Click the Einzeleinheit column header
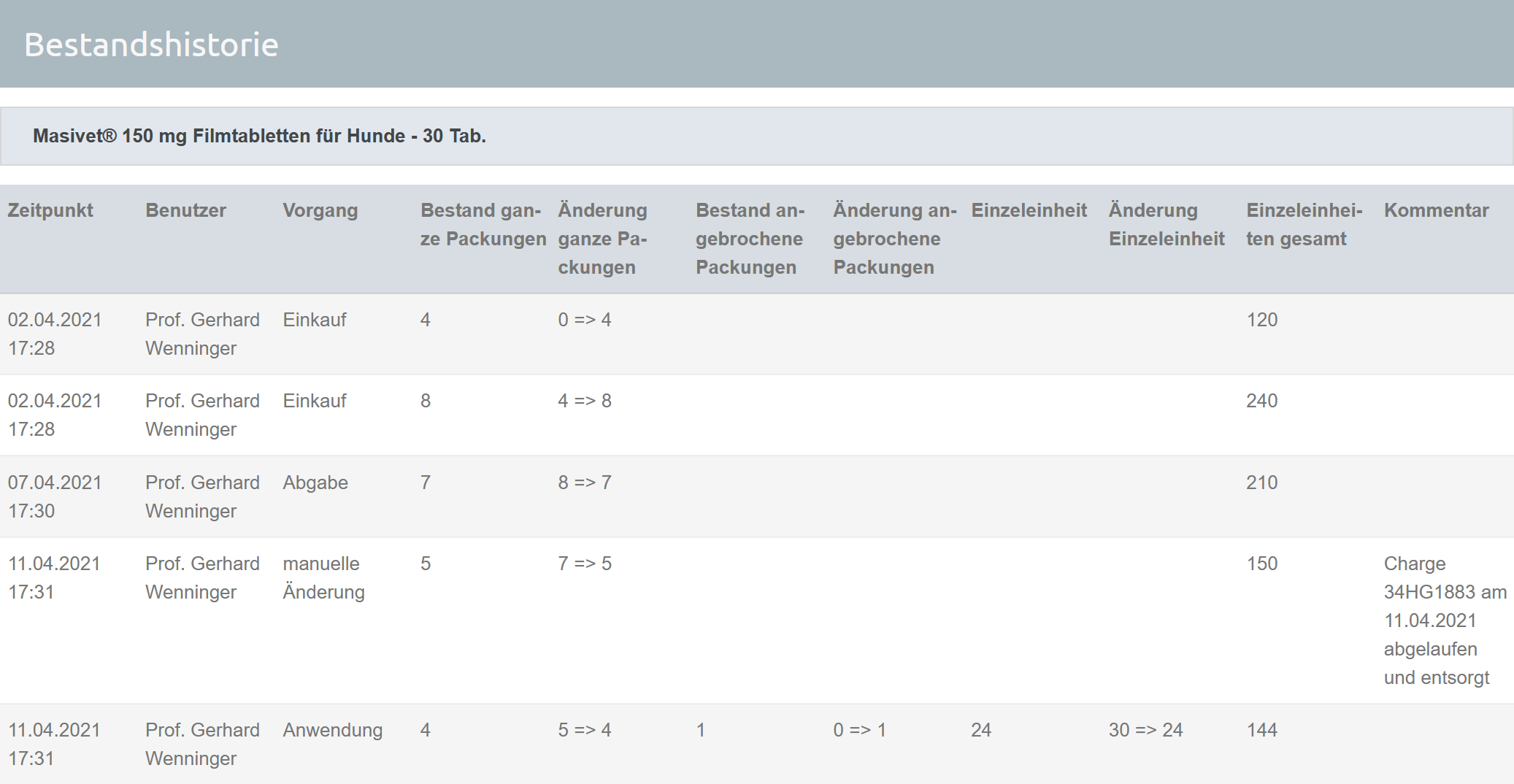This screenshot has height=784, width=1514. click(1029, 210)
